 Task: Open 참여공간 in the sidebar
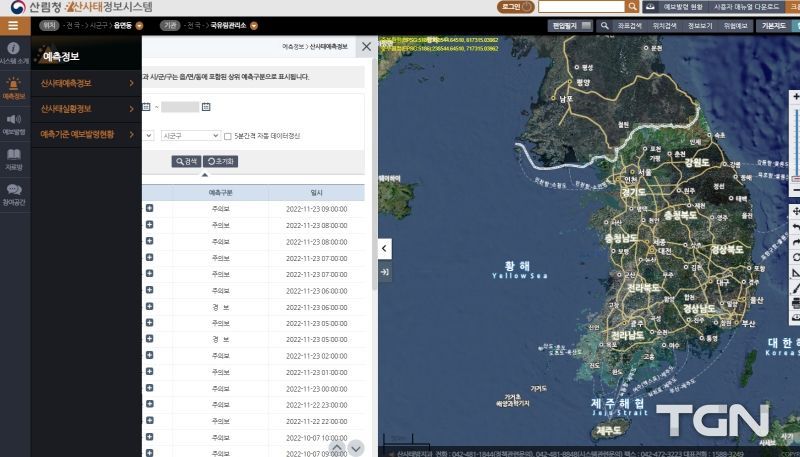click(x=14, y=194)
